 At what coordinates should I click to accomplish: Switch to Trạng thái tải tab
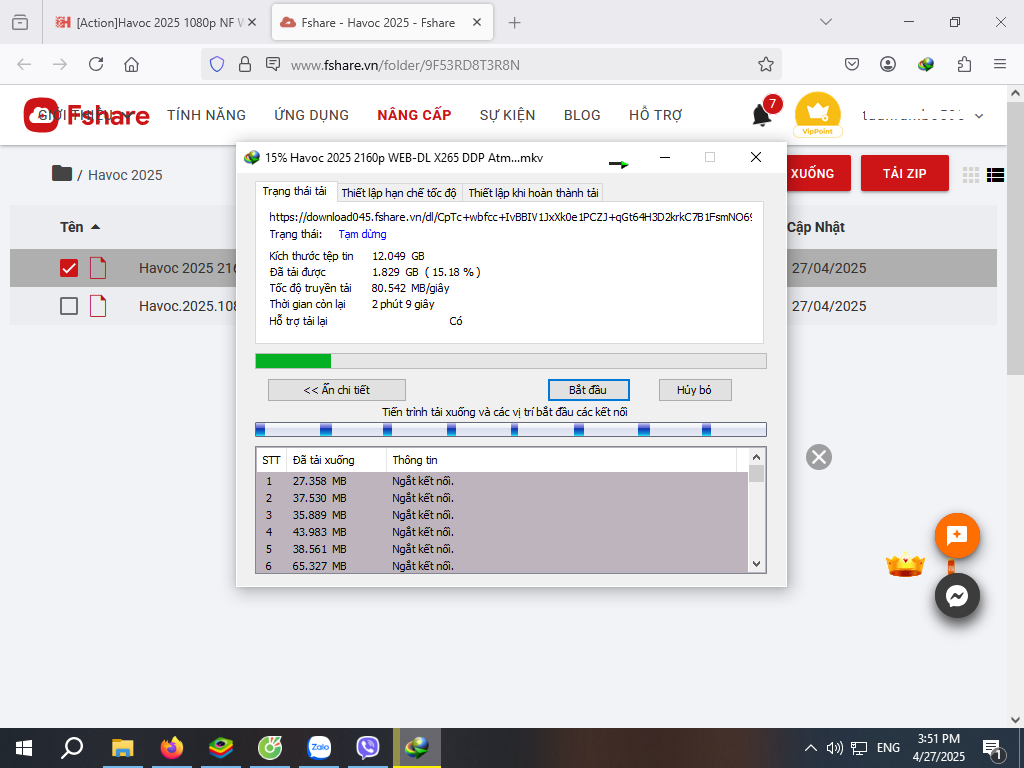point(295,191)
